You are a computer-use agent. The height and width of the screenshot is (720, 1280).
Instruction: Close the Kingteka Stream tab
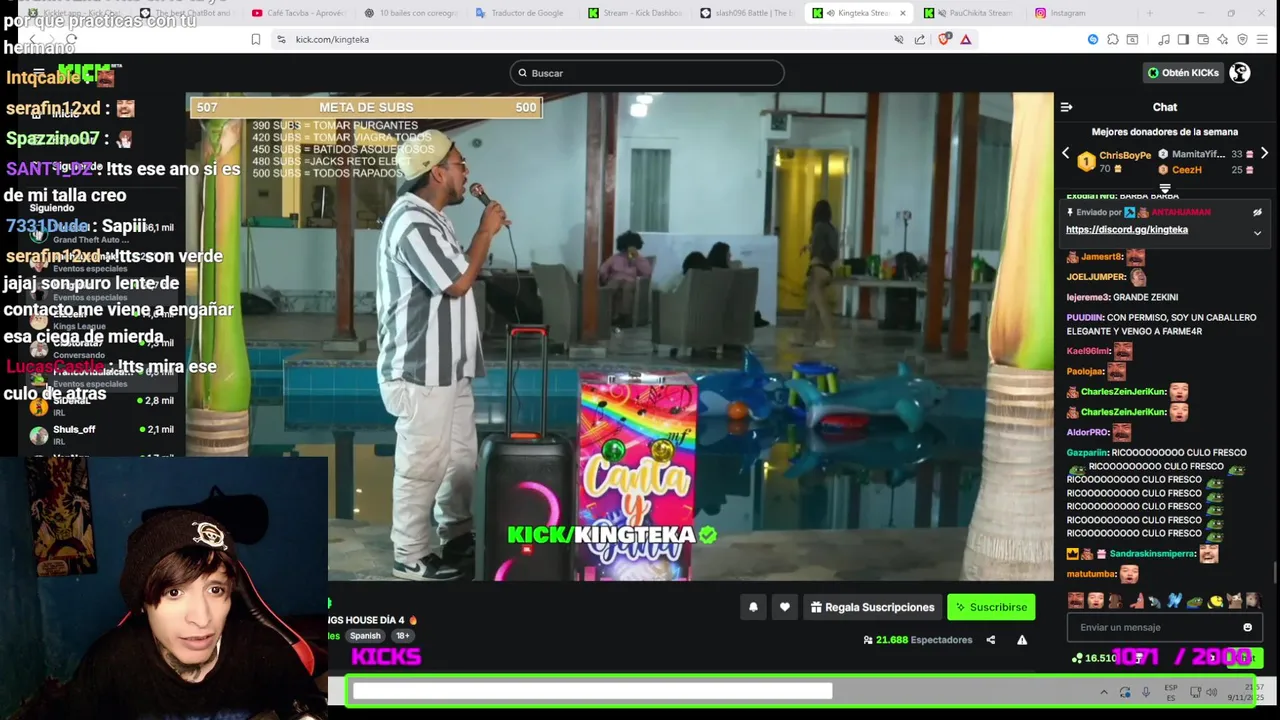[903, 13]
